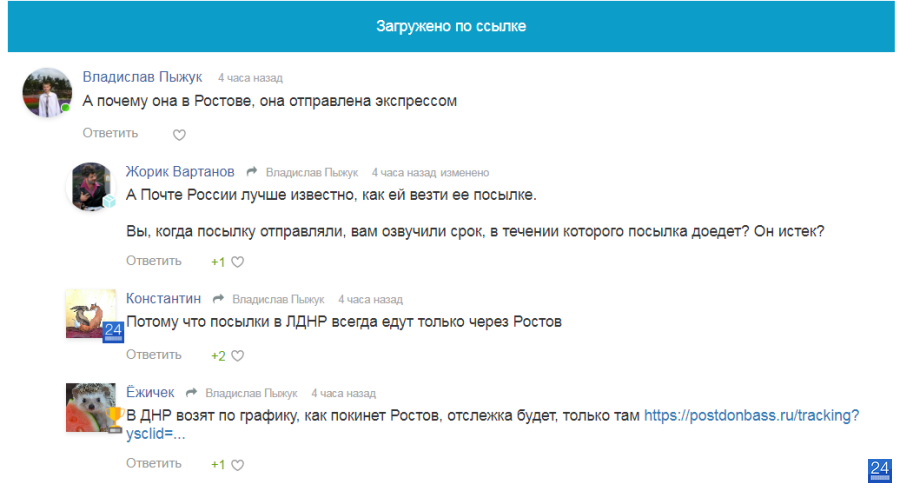Click +1 rating on Ёжичек's reply
The image size is (900, 491).
[x=218, y=465]
